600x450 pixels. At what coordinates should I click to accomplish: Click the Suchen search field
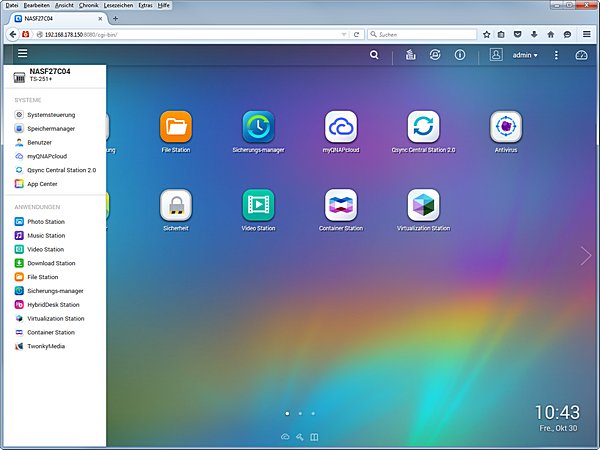[x=422, y=34]
